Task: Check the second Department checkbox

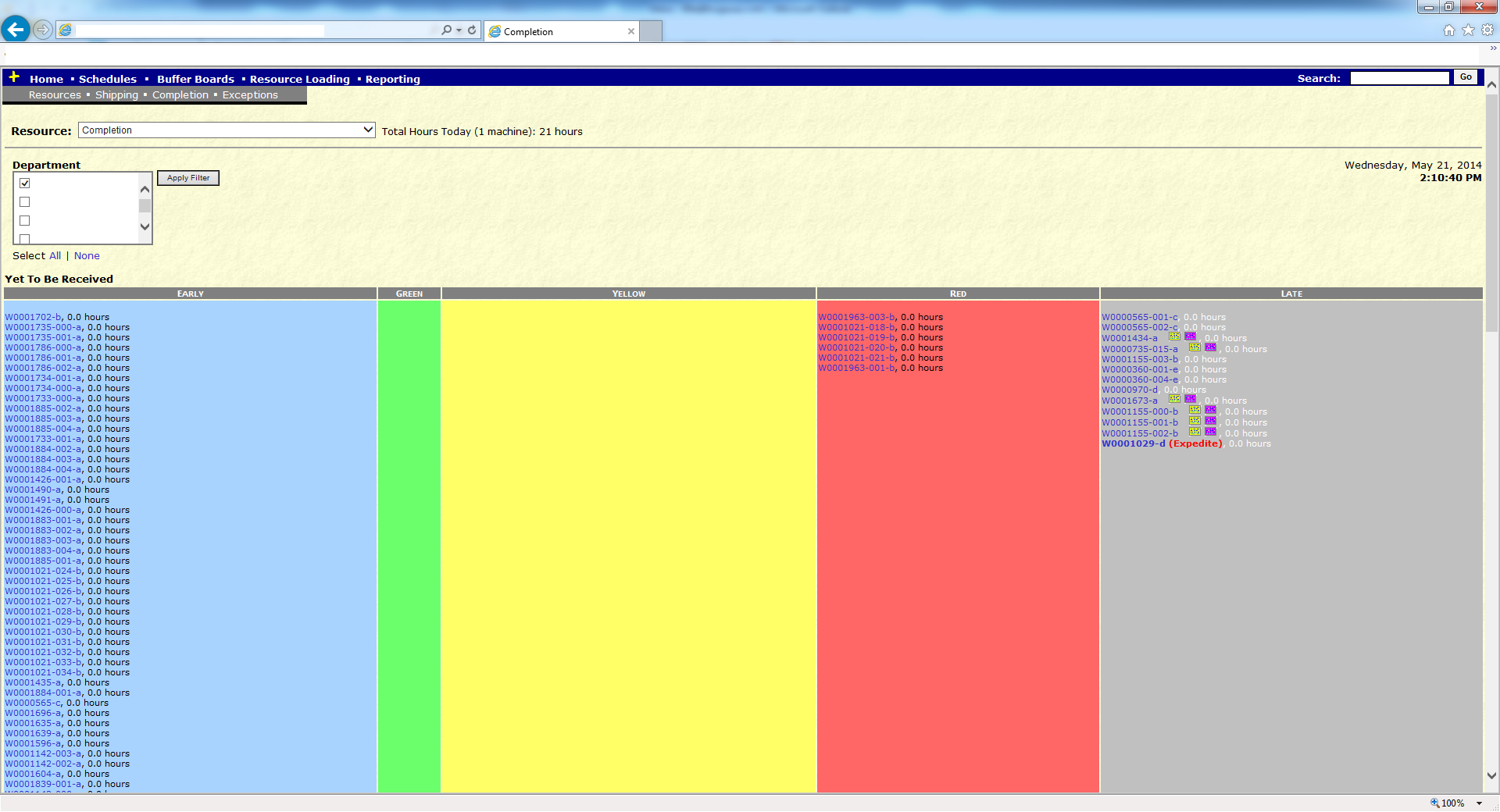Action: pos(25,202)
